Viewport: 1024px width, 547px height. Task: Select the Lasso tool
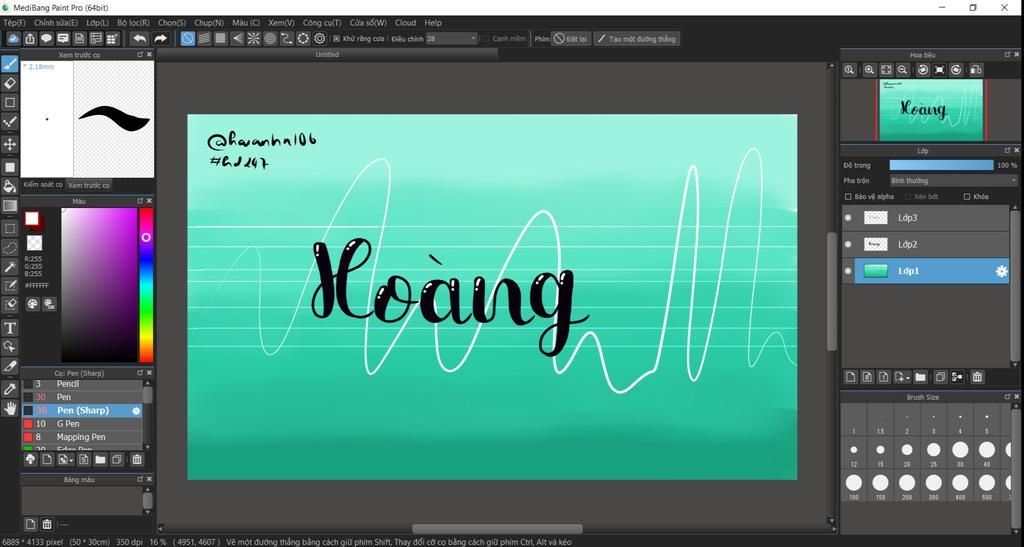pos(10,247)
